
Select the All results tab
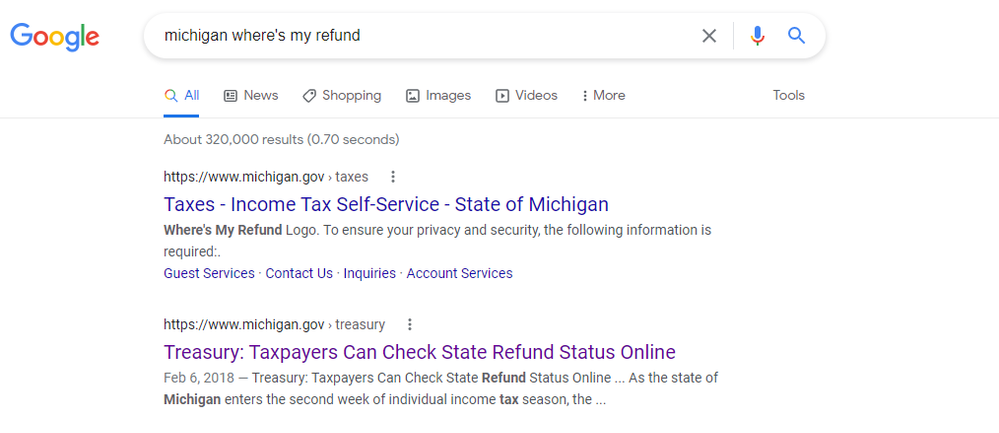[182, 96]
